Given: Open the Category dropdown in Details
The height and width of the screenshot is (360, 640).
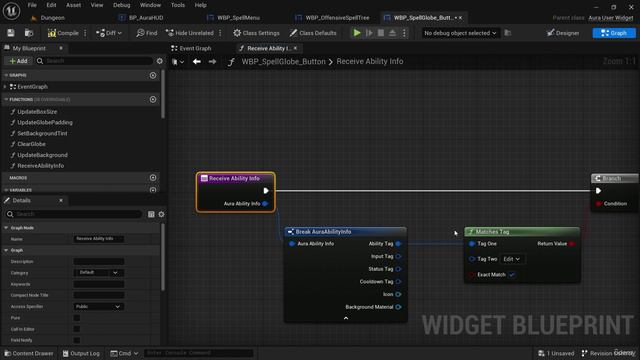Looking at the screenshot, I should pos(98,273).
